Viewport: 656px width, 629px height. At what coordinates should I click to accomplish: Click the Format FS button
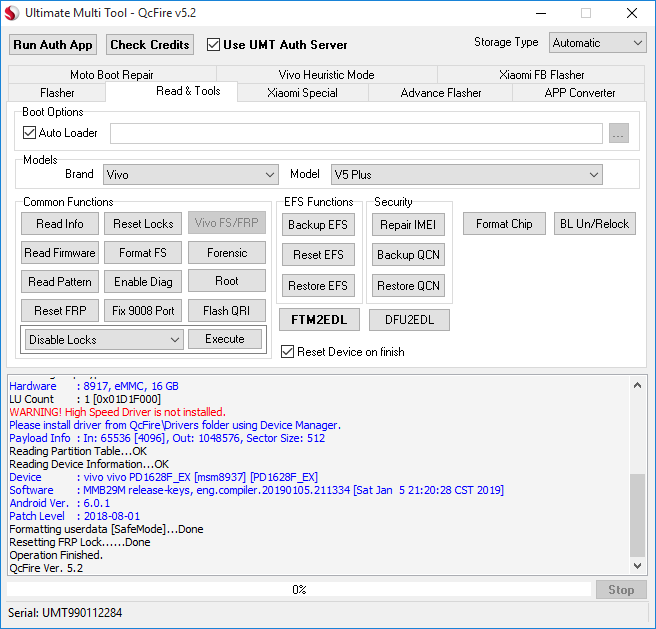click(x=143, y=253)
